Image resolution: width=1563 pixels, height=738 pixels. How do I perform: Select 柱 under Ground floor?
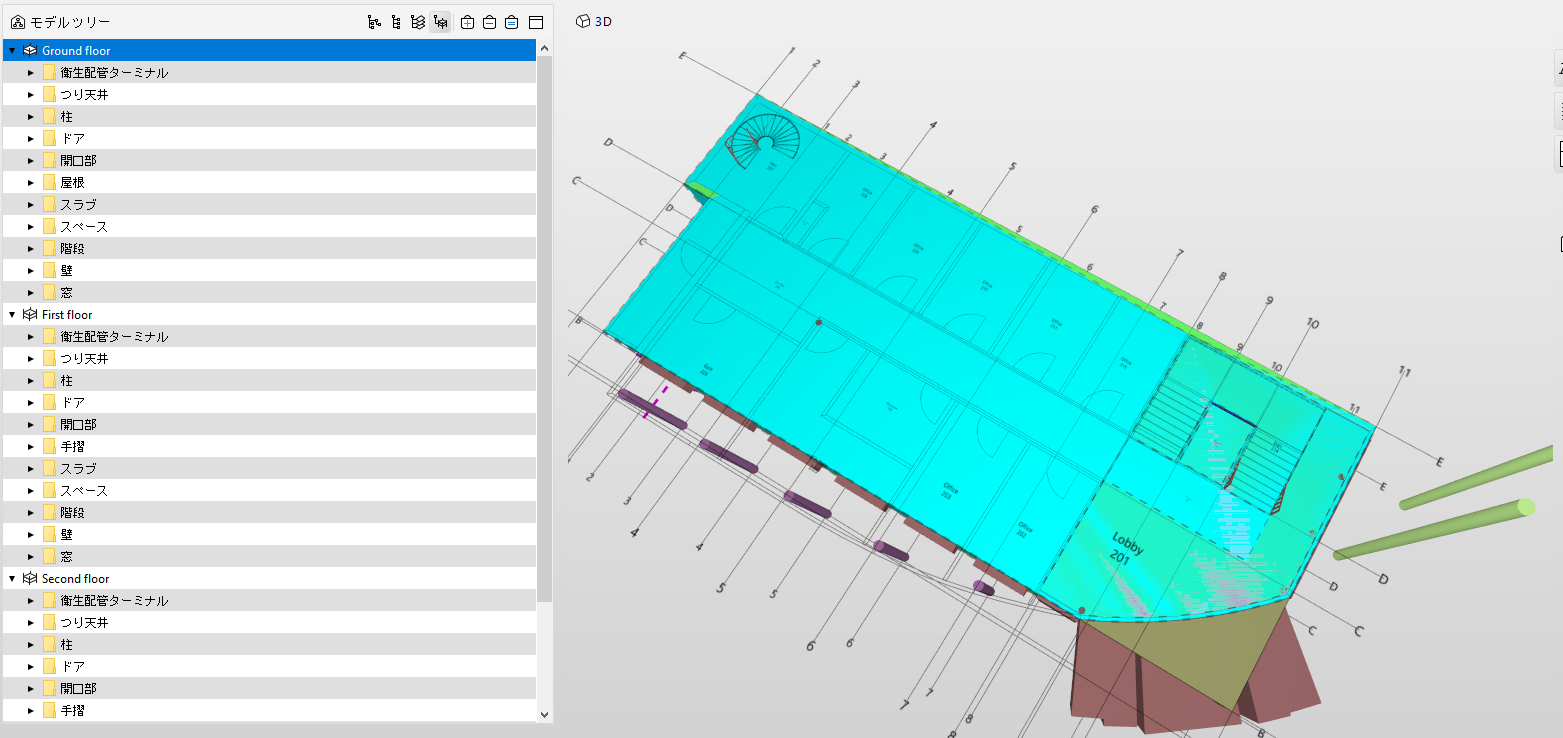270,116
